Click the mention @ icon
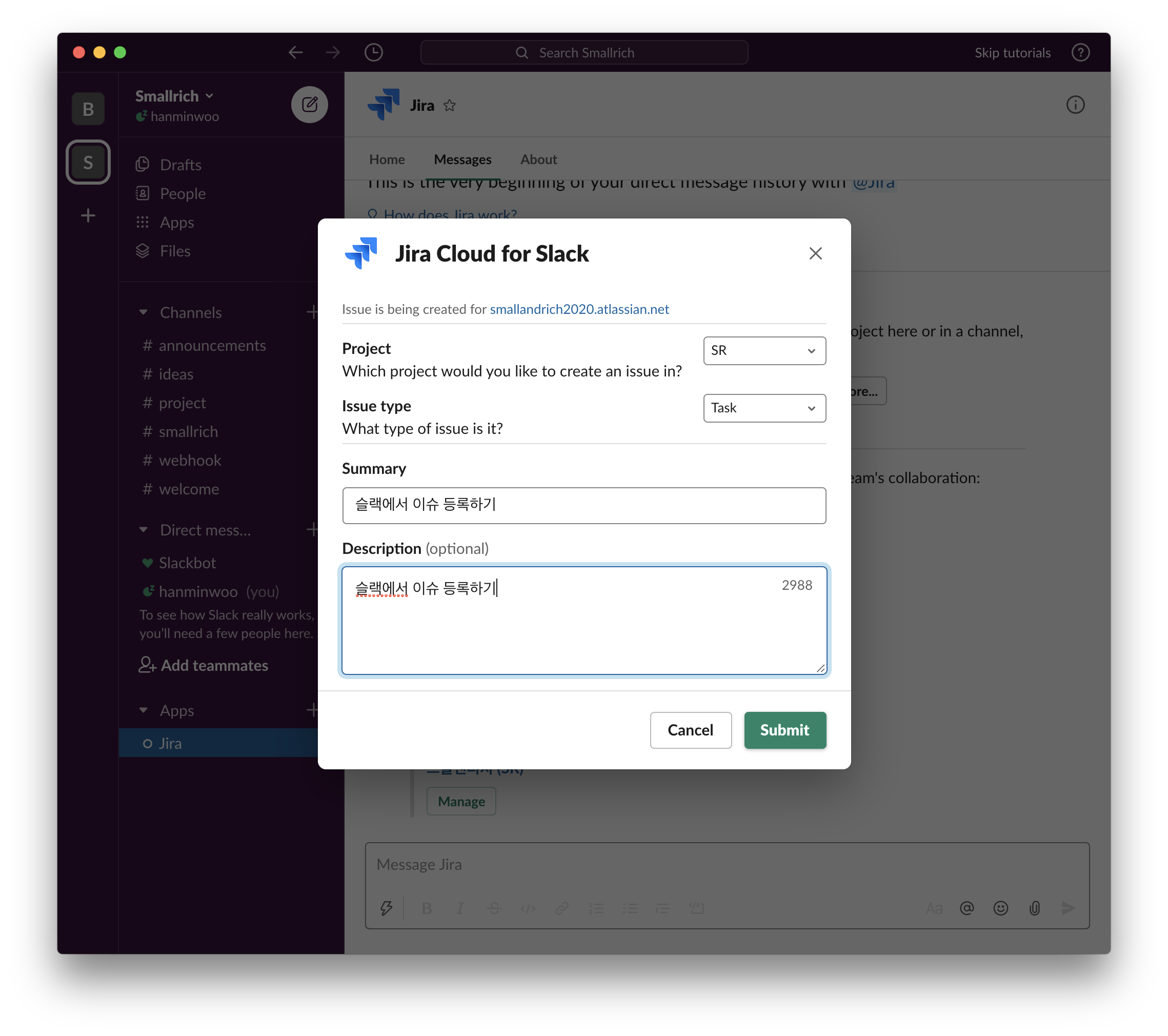The height and width of the screenshot is (1036, 1168). pos(966,908)
